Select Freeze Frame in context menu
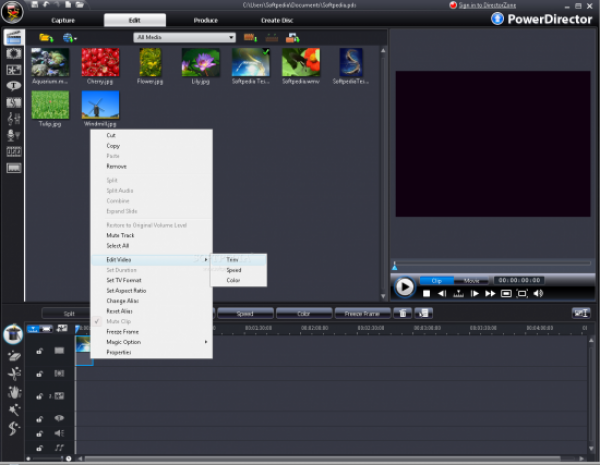The width and height of the screenshot is (600, 465). [x=123, y=332]
